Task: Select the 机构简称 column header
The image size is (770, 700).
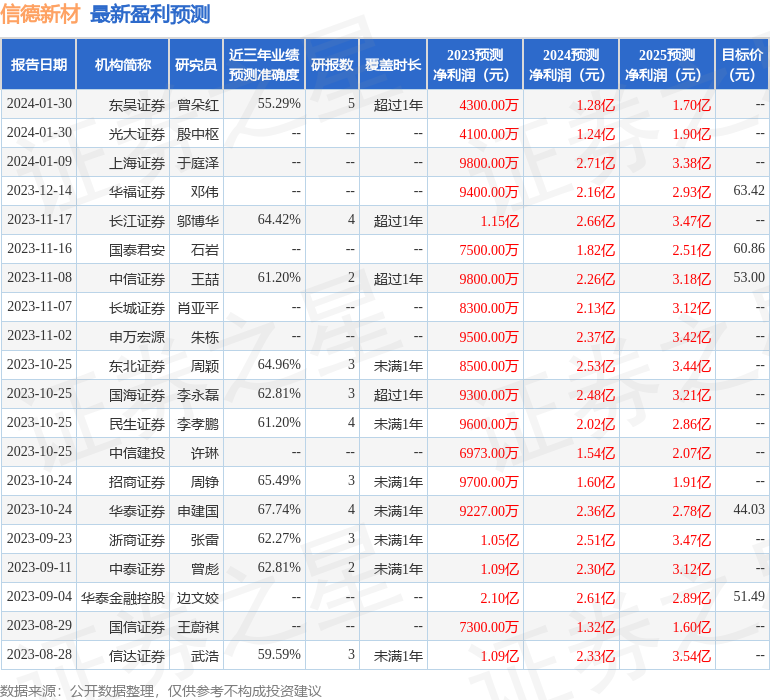Action: click(x=123, y=64)
